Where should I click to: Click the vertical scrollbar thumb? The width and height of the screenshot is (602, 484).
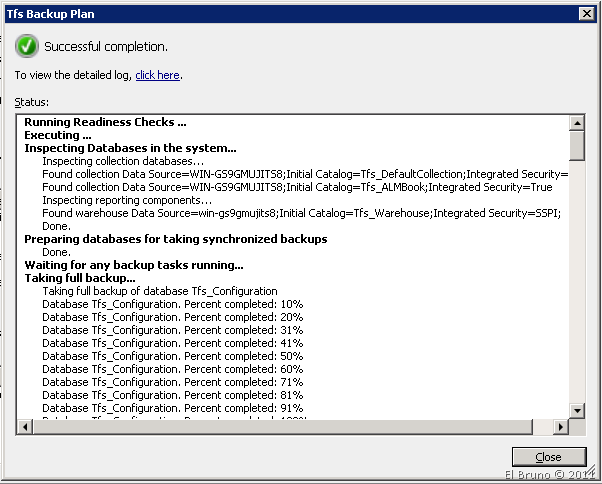pyautogui.click(x=576, y=145)
